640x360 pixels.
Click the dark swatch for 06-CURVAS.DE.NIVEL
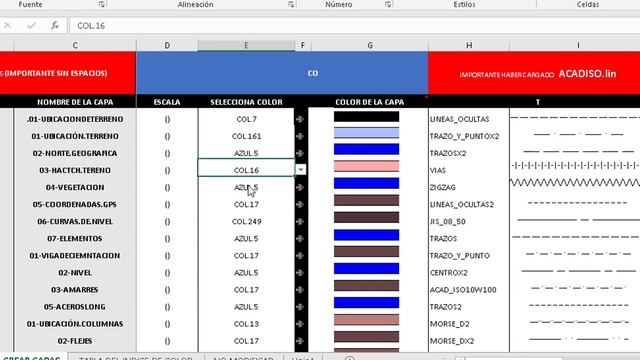tap(366, 217)
